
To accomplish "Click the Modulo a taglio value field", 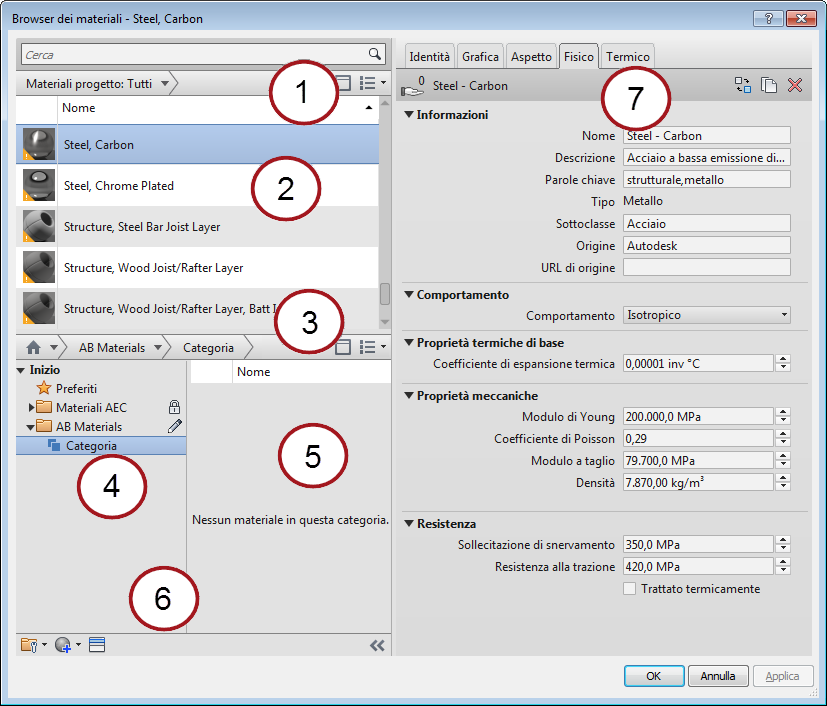I will pyautogui.click(x=698, y=460).
